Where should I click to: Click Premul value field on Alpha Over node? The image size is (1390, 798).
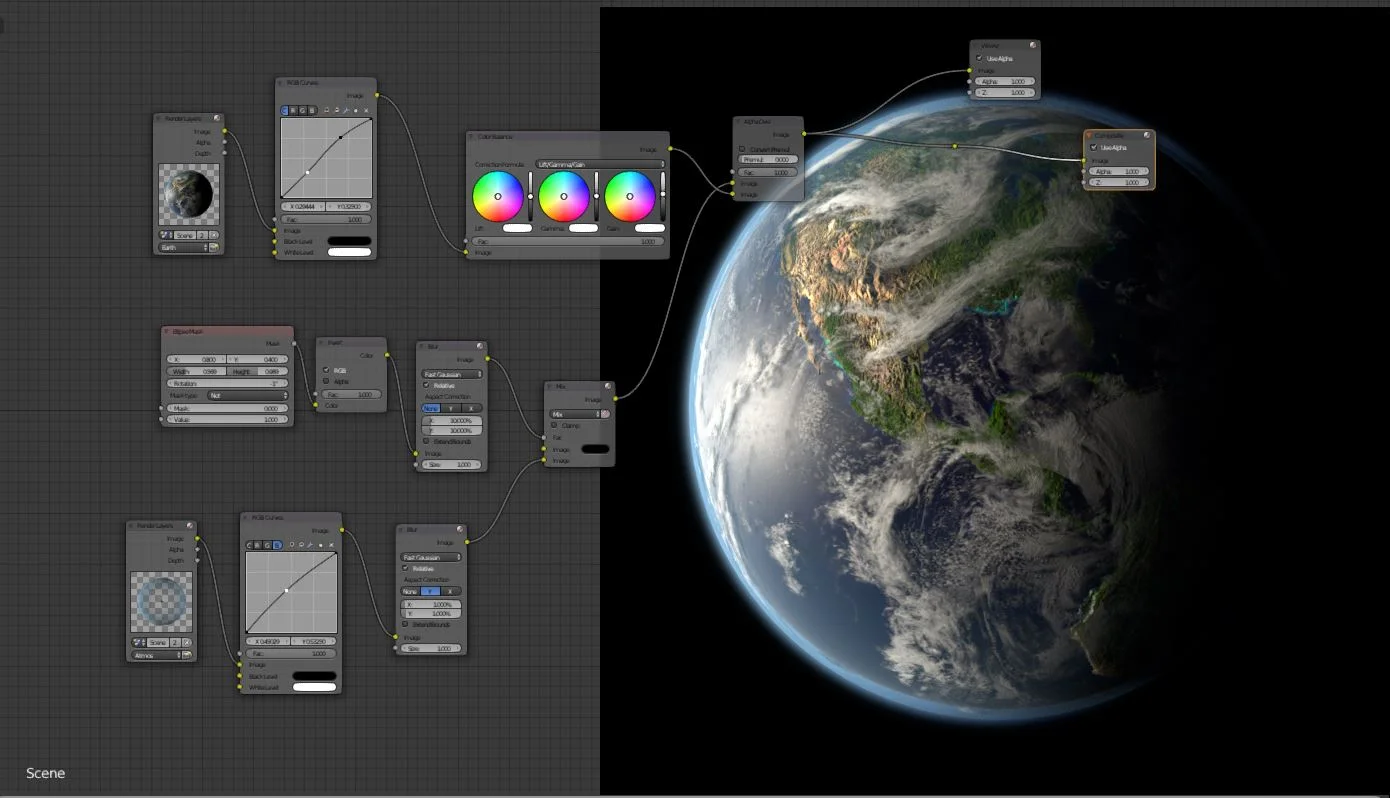[768, 159]
